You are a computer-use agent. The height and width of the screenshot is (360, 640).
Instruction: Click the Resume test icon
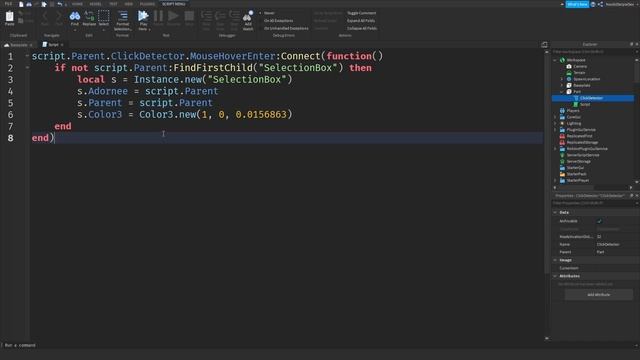click(x=173, y=16)
